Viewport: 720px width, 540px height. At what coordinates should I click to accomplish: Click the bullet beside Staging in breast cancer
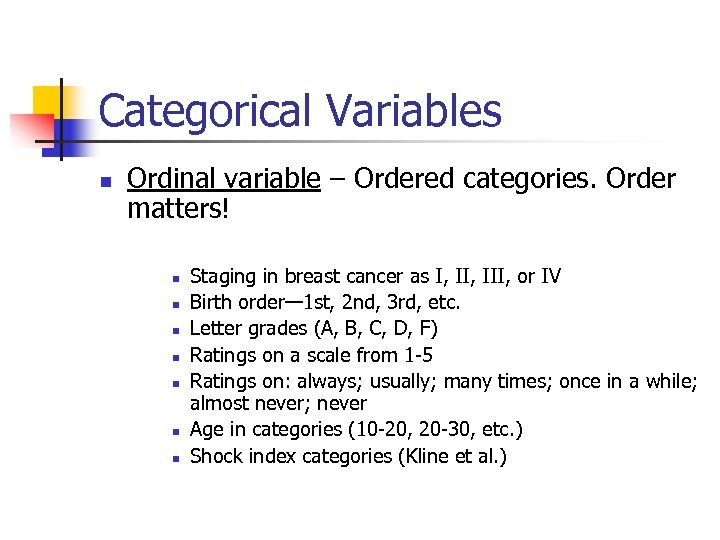click(174, 278)
